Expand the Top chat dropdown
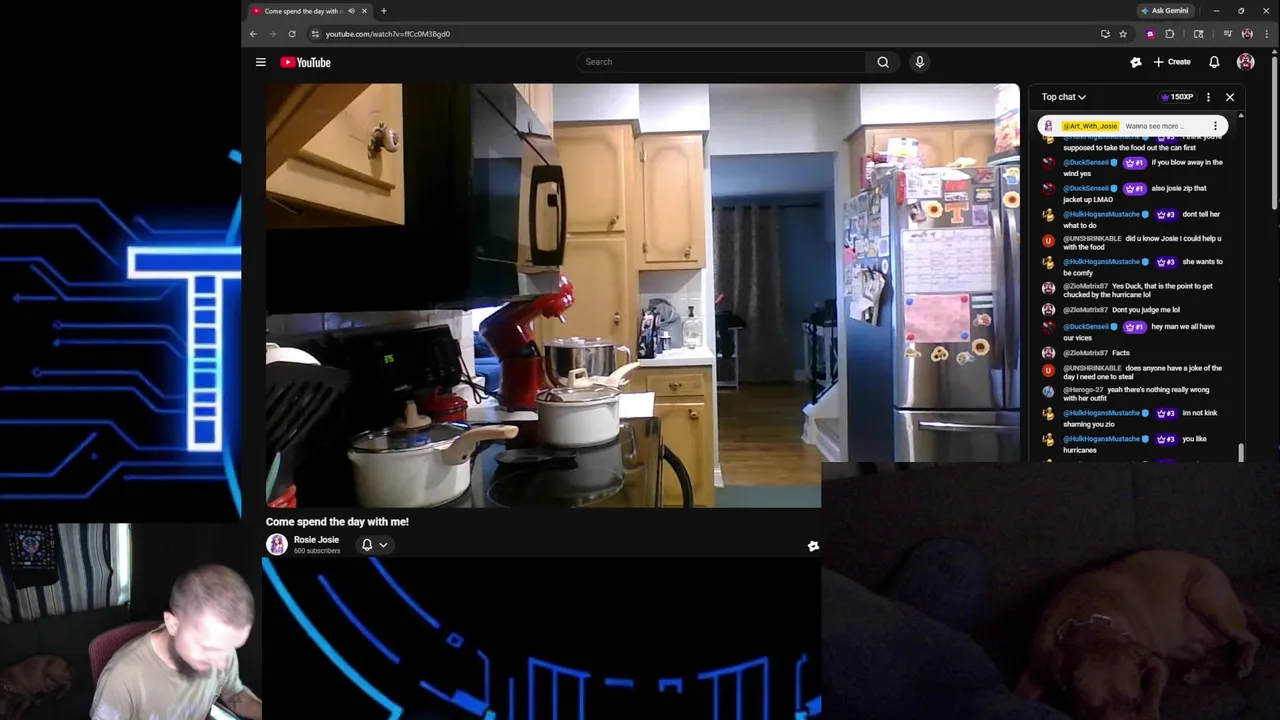This screenshot has height=720, width=1280. pyautogui.click(x=1063, y=97)
